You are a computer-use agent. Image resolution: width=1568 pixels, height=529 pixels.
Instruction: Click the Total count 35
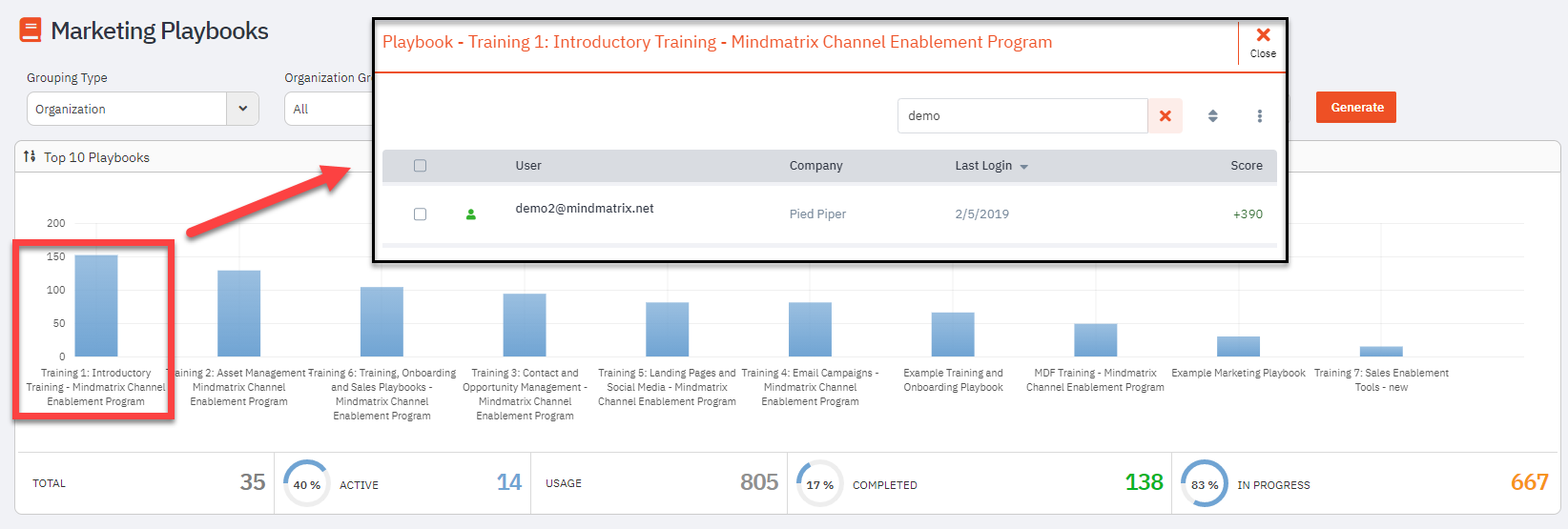(x=253, y=482)
